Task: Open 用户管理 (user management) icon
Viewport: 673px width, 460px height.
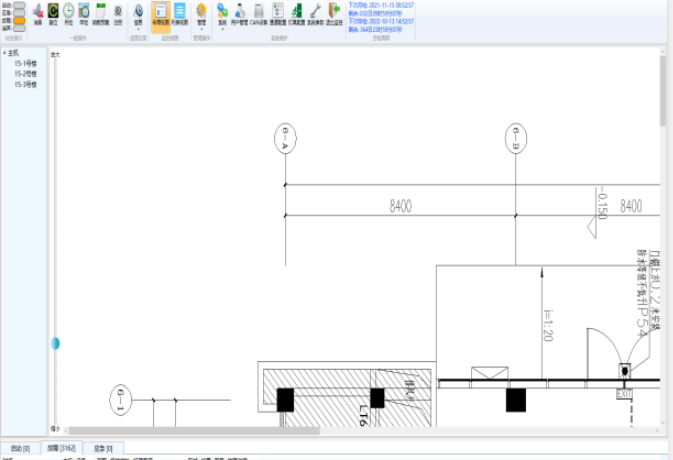Action: 240,12
